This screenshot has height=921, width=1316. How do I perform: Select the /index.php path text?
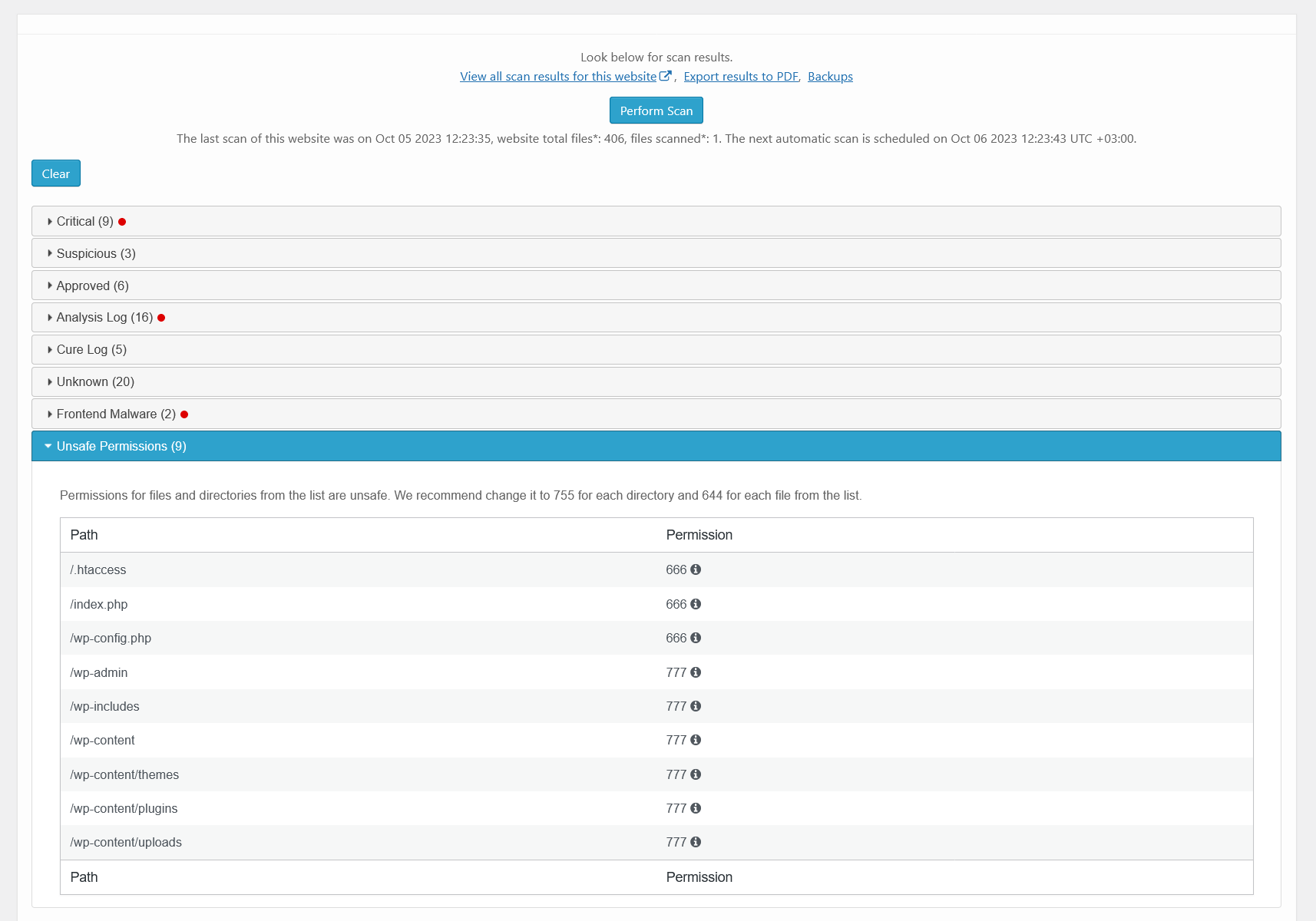point(99,604)
